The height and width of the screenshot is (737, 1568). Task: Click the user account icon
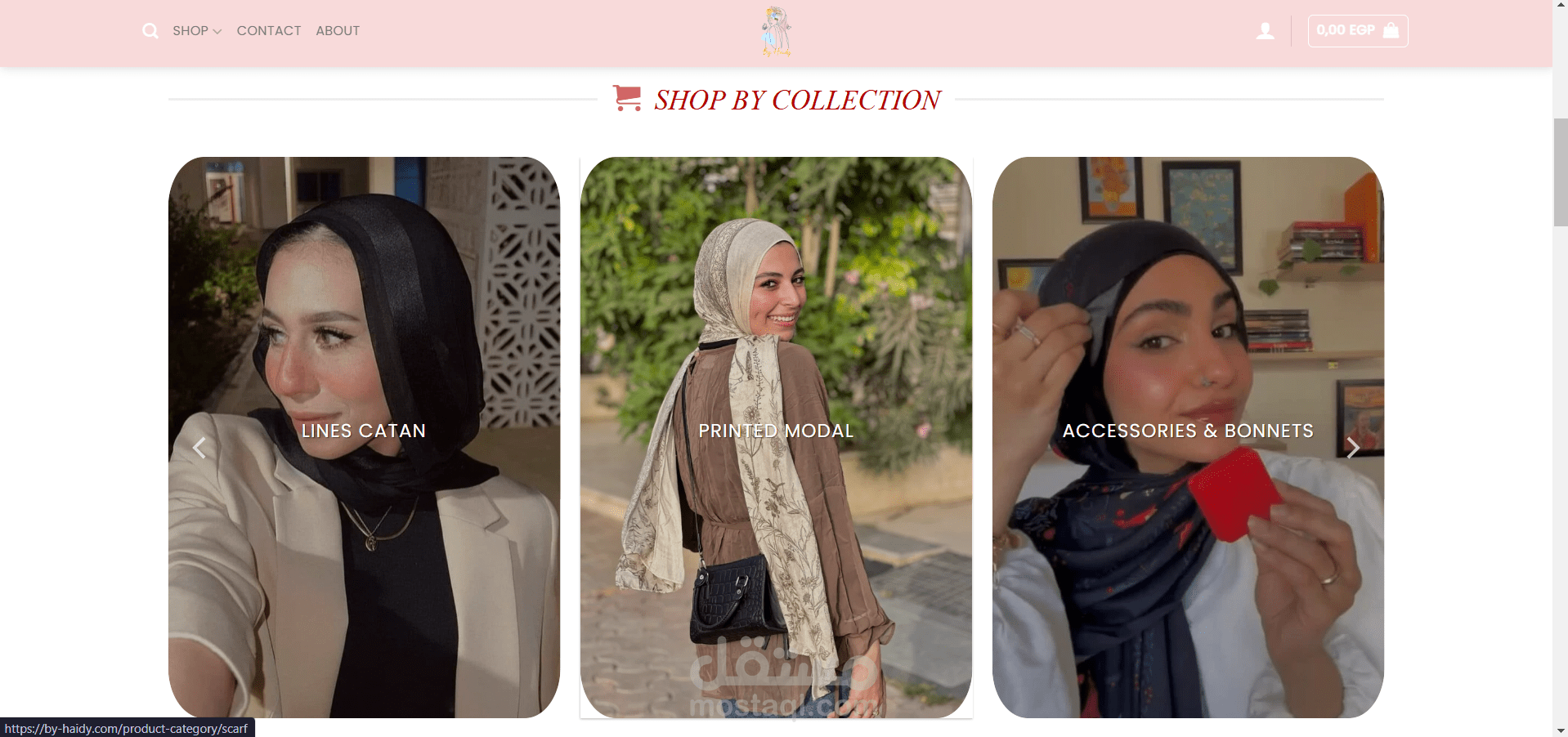point(1265,31)
